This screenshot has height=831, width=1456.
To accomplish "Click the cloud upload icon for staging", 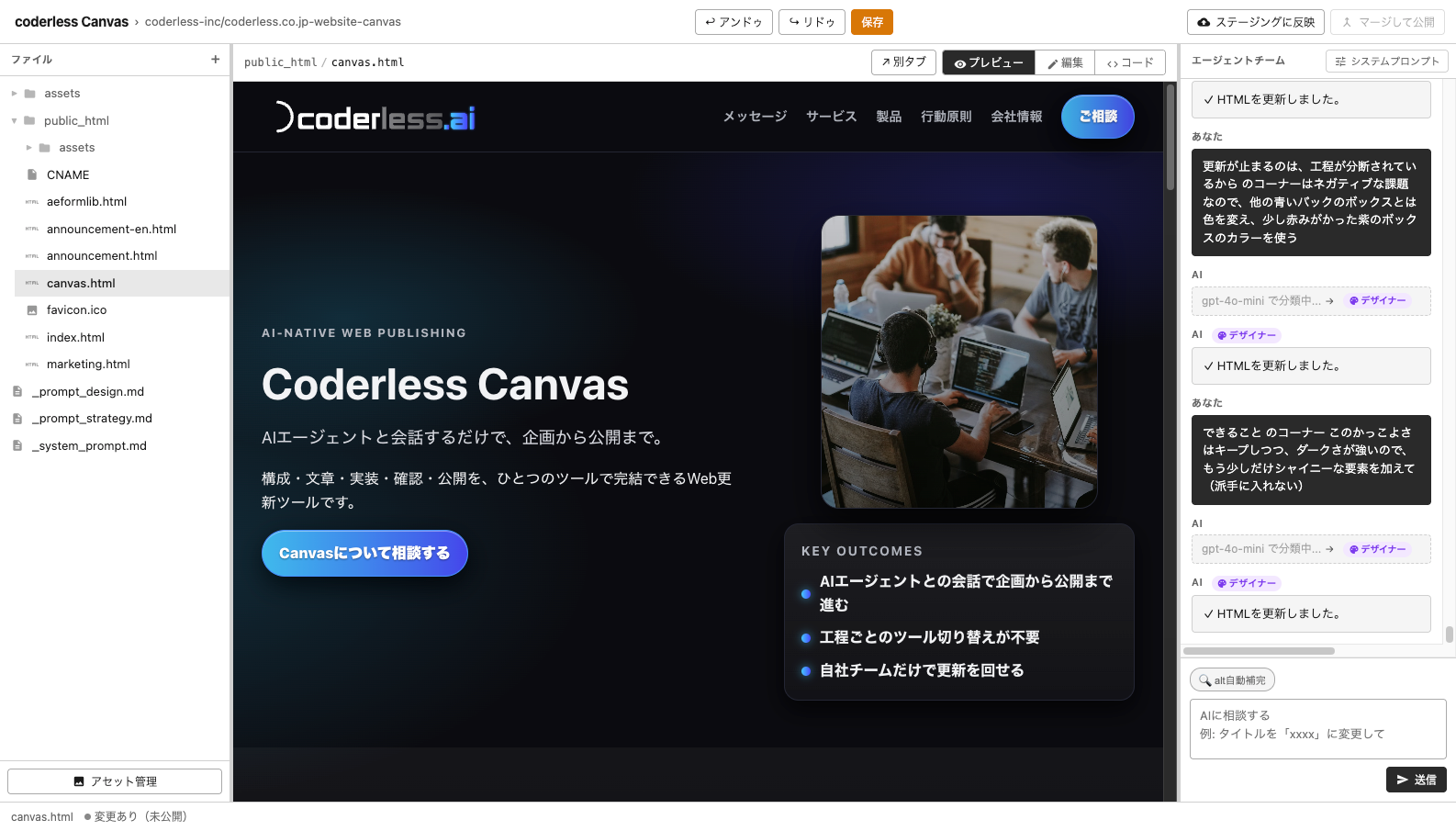I will coord(1204,22).
